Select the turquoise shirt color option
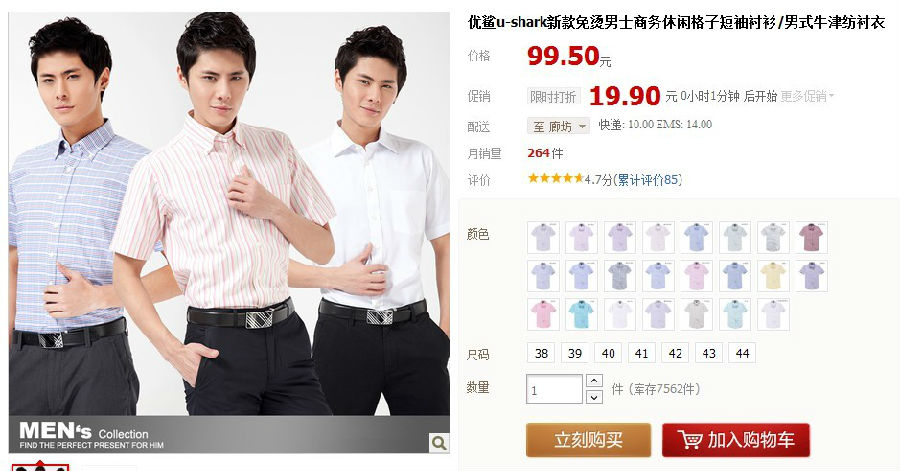900x471 pixels. click(581, 314)
